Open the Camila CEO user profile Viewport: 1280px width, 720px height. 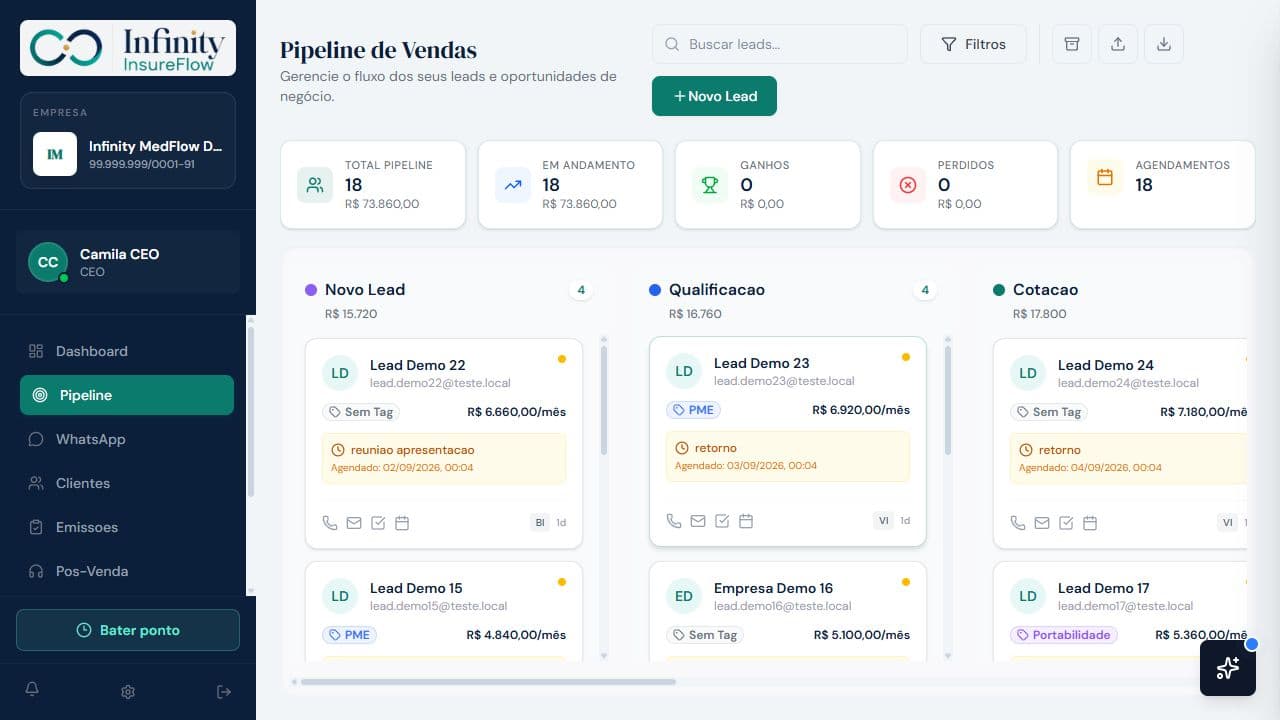[128, 262]
